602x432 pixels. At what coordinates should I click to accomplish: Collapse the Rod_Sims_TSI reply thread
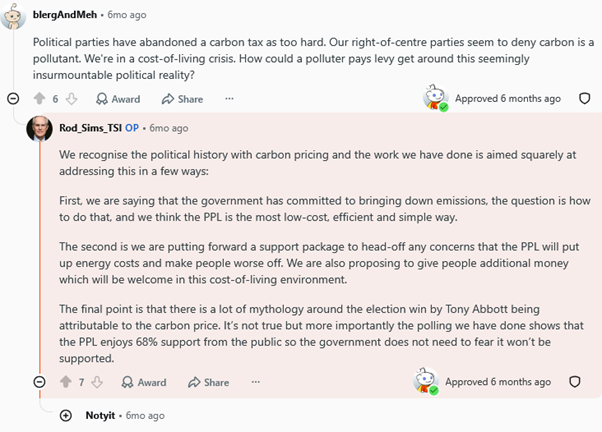tap(39, 382)
